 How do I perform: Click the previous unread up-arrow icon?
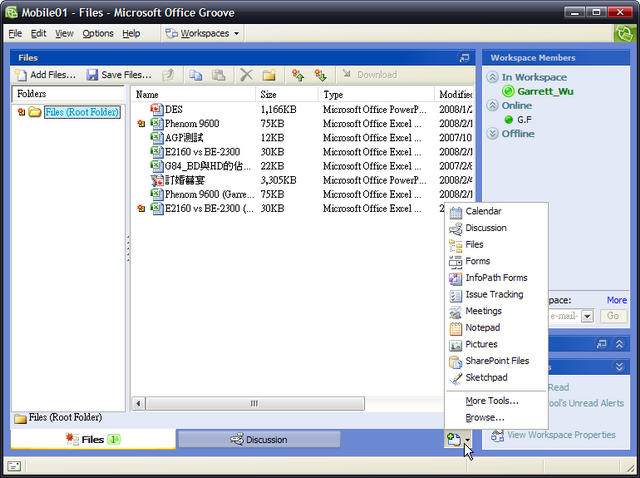coord(298,75)
